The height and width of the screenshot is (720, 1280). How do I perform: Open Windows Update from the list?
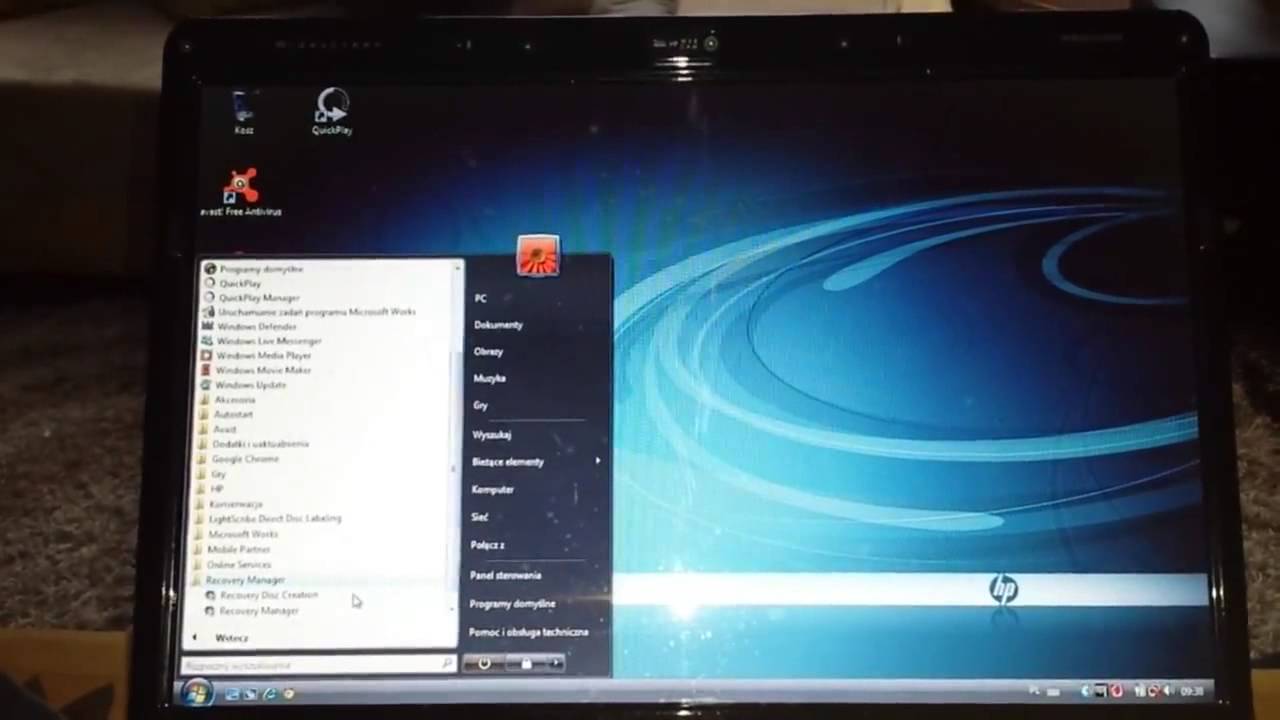point(244,385)
